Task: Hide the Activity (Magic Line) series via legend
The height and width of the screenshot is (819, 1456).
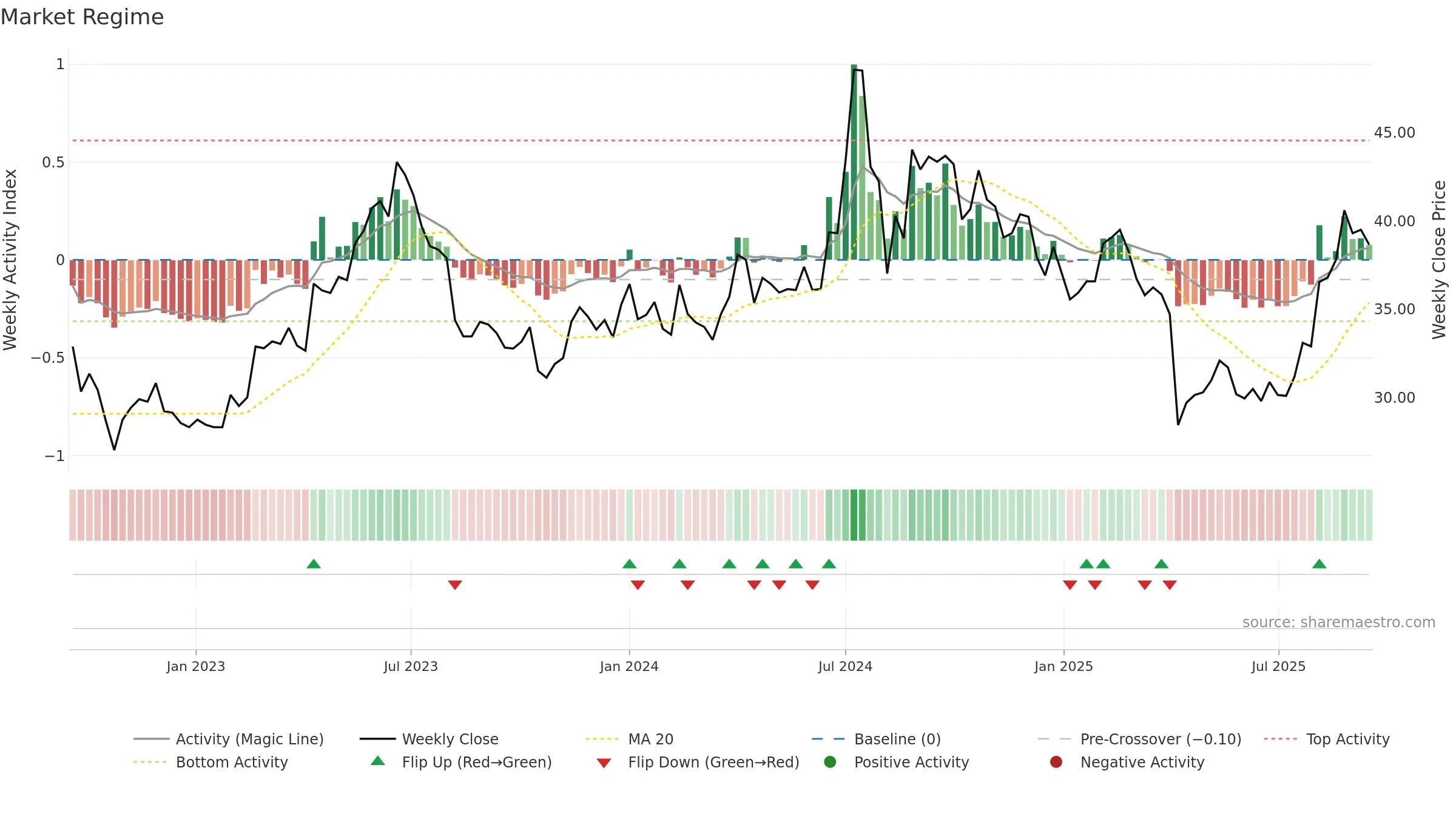Action: pyautogui.click(x=229, y=739)
